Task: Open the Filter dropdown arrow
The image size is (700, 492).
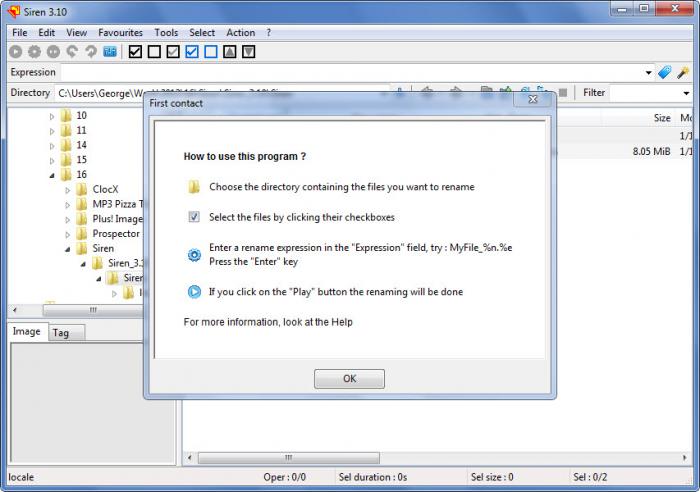Action: (x=686, y=93)
